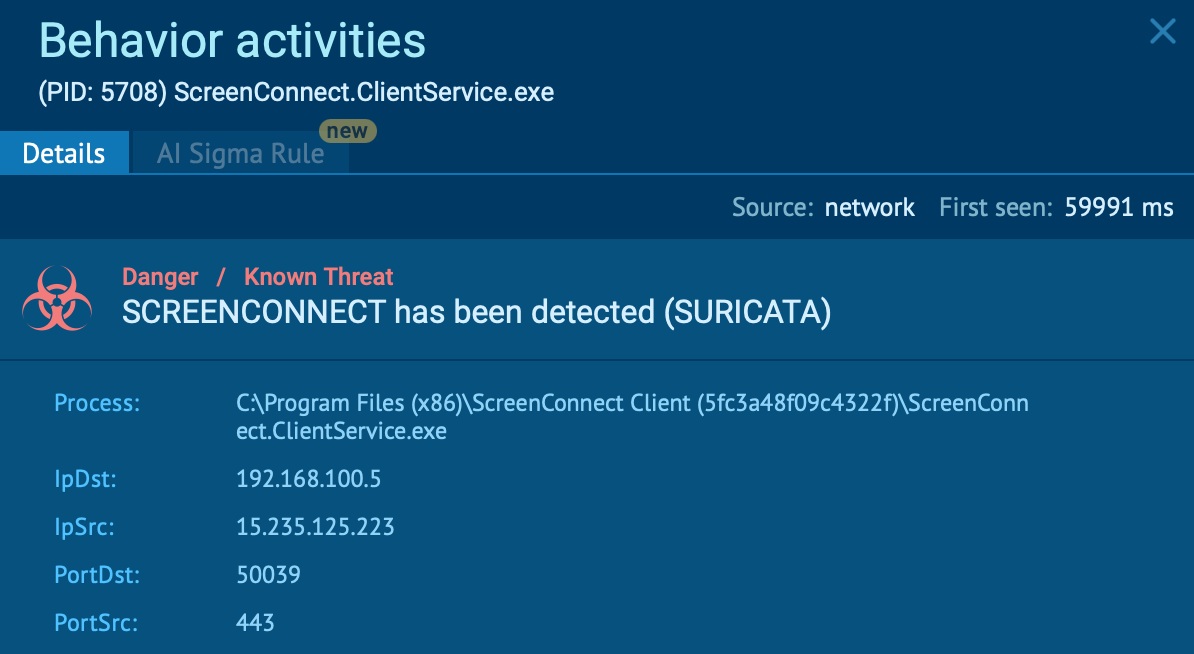
Task: Click the PortSrc value 443
Action: 255,623
